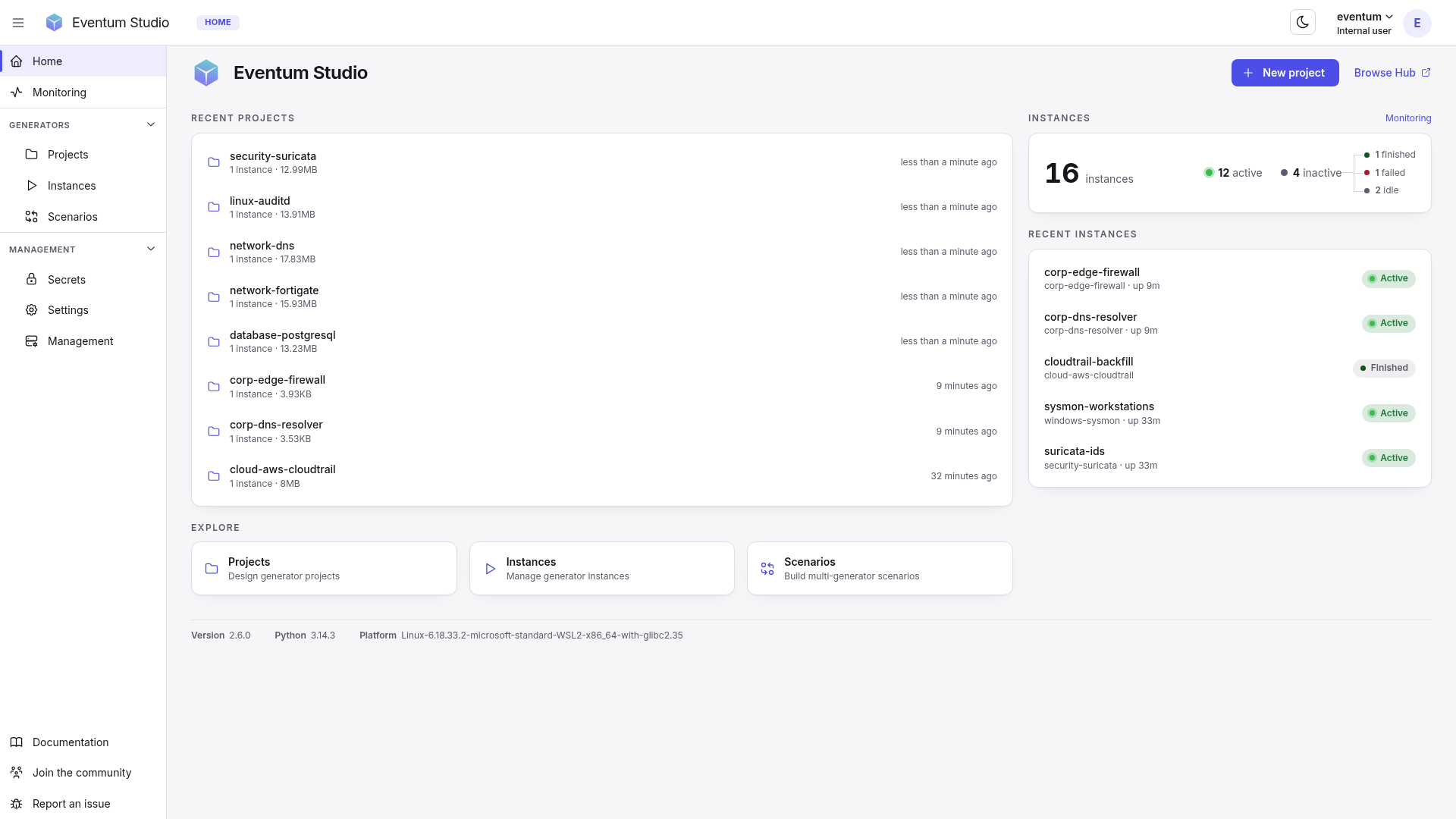The height and width of the screenshot is (819, 1456).
Task: Open Scenarios in the sidebar
Action: pyautogui.click(x=83, y=217)
